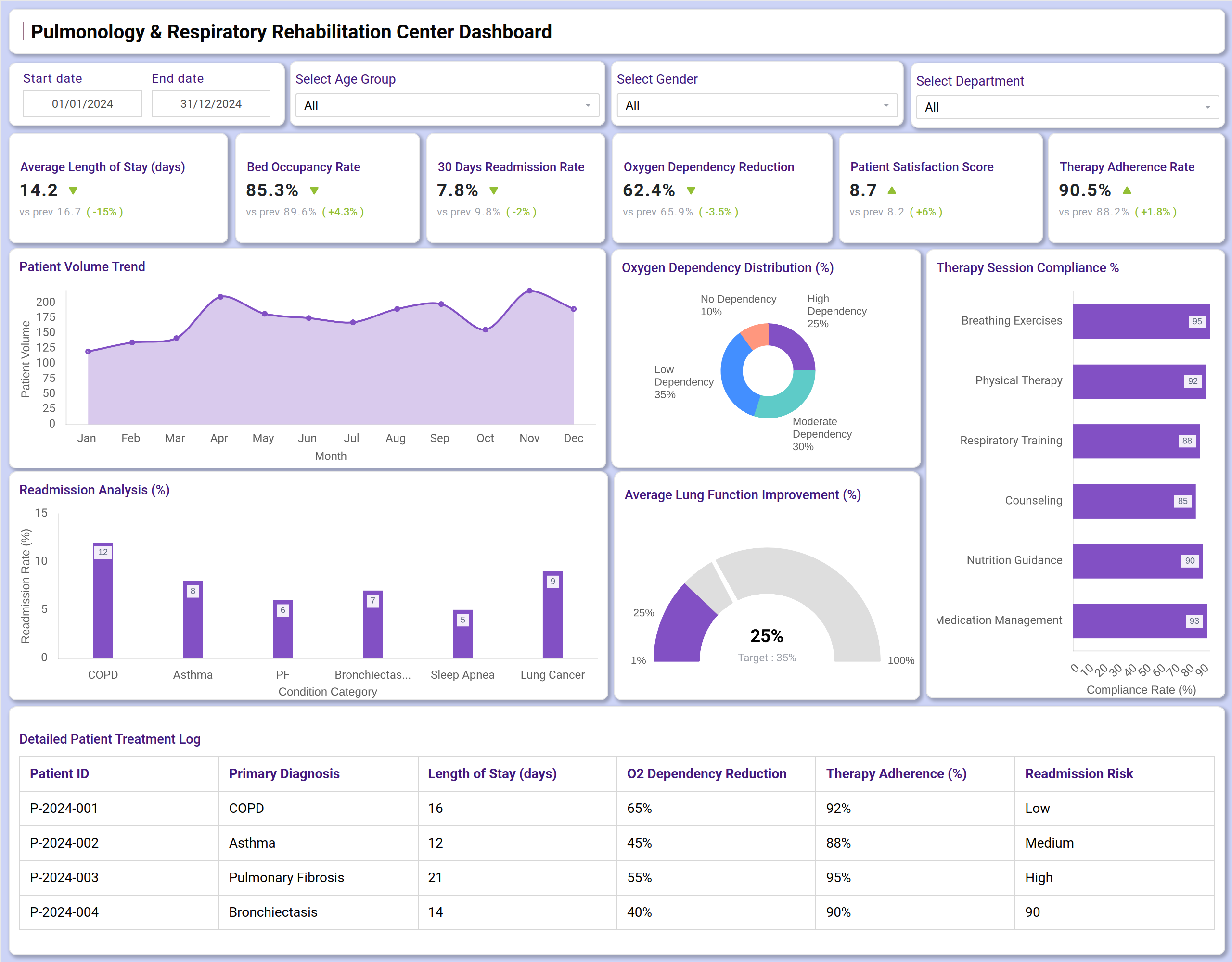Click the Age Group dropdown arrow
Screen dimensions: 1232x962
click(588, 105)
